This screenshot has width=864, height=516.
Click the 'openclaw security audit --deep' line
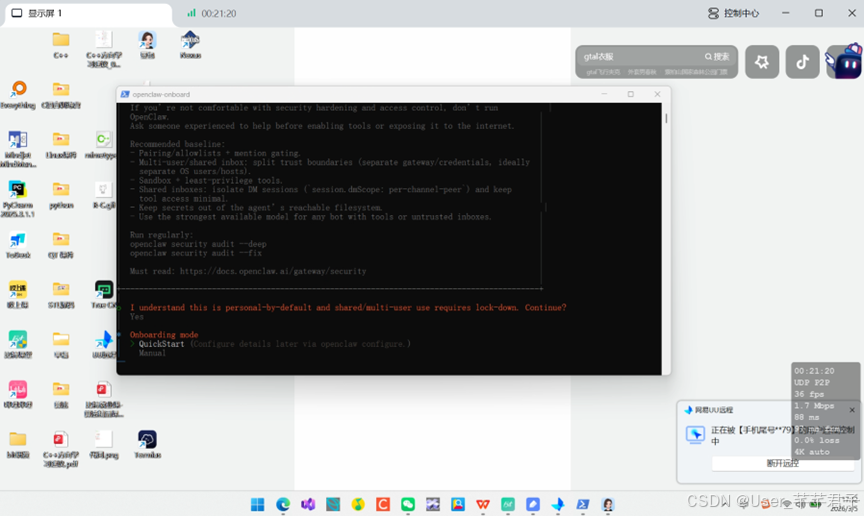pos(198,244)
